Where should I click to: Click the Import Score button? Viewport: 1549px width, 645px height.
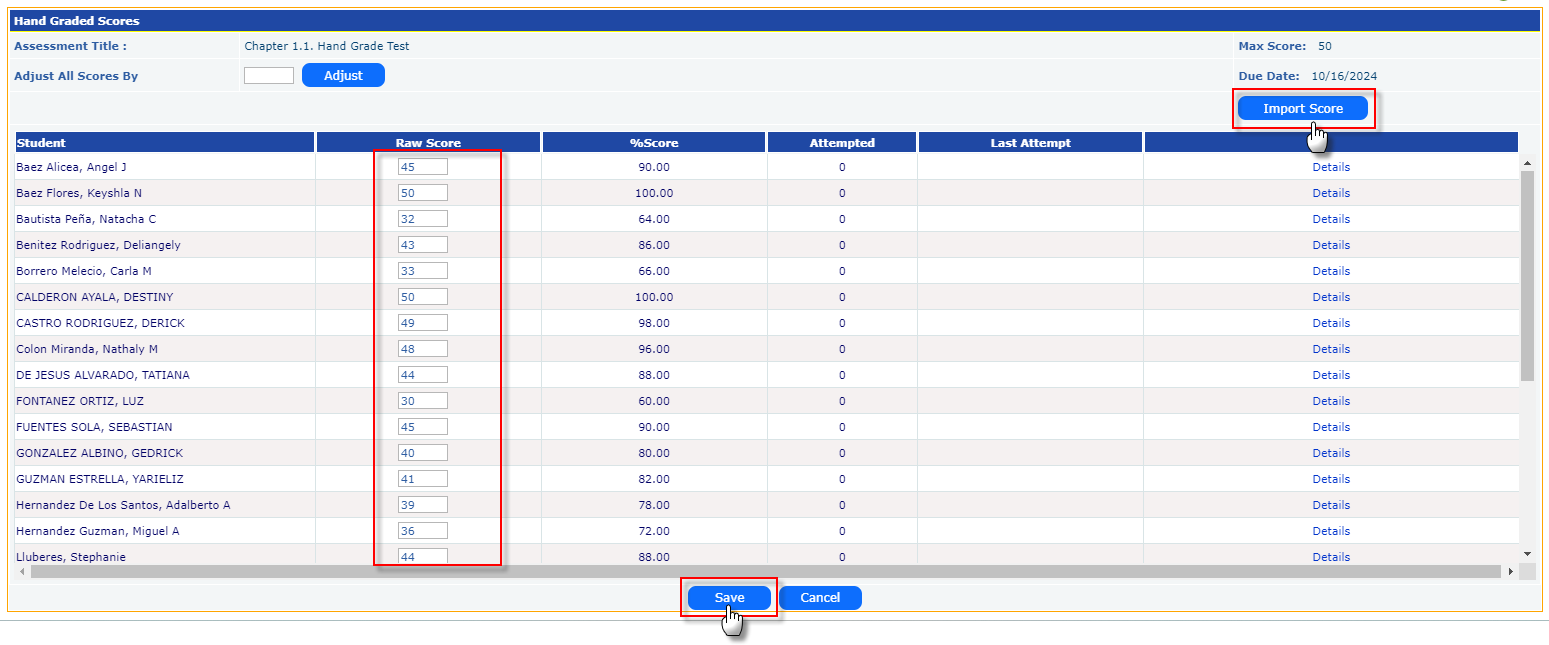pos(1302,108)
